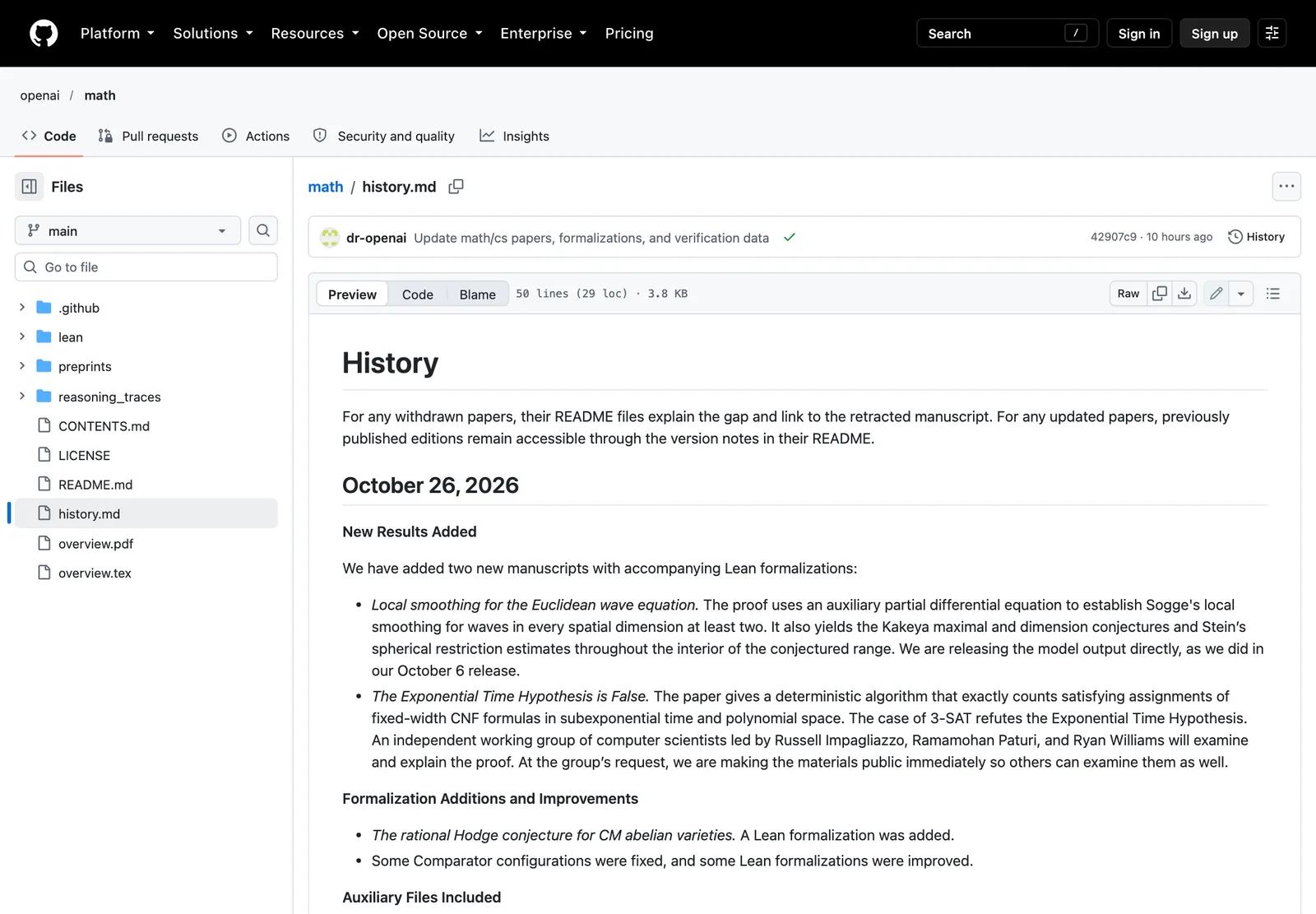Screen dimensions: 1316x914
Task: Click the Go to file input
Action: click(146, 267)
